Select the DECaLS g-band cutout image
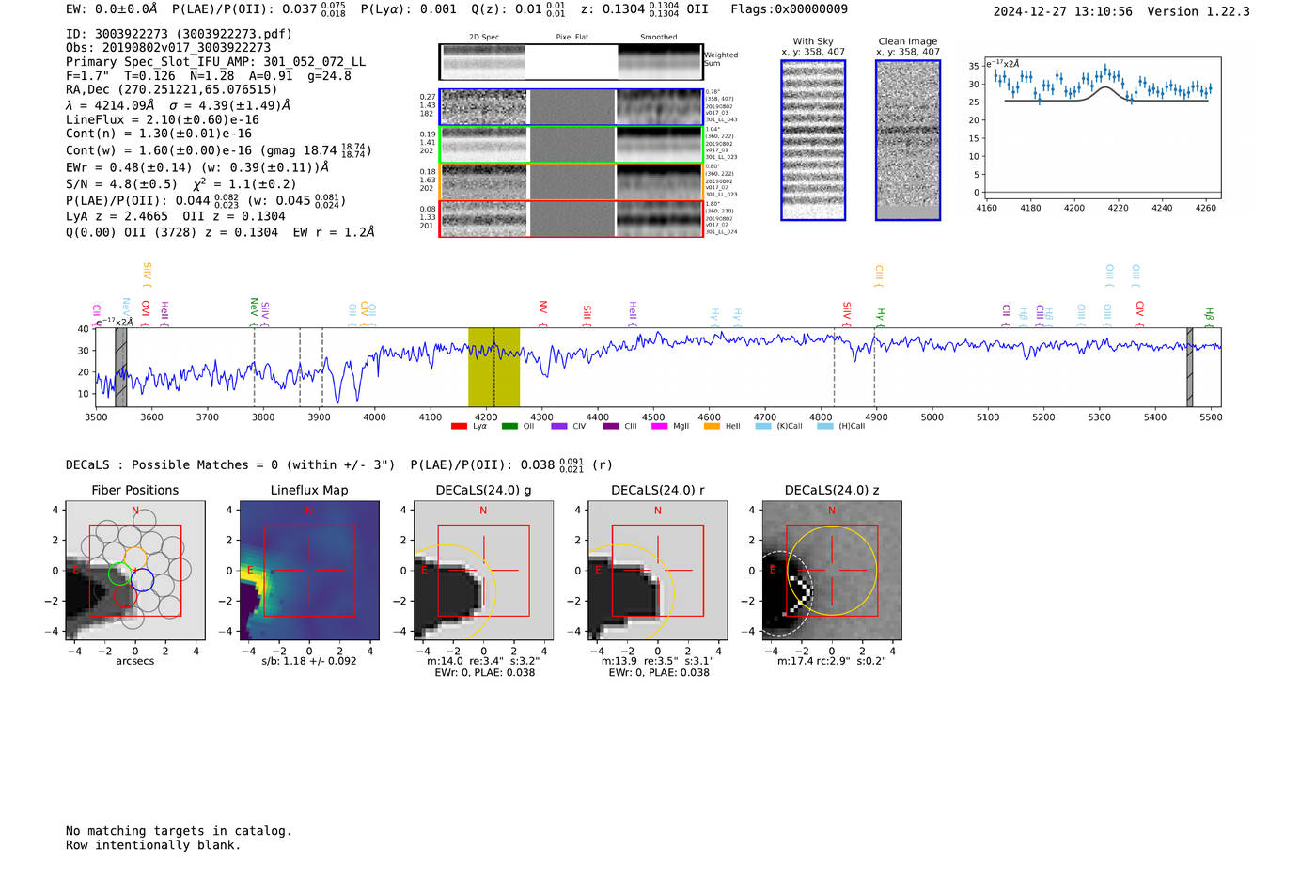This screenshot has width=1316, height=896. (483, 570)
